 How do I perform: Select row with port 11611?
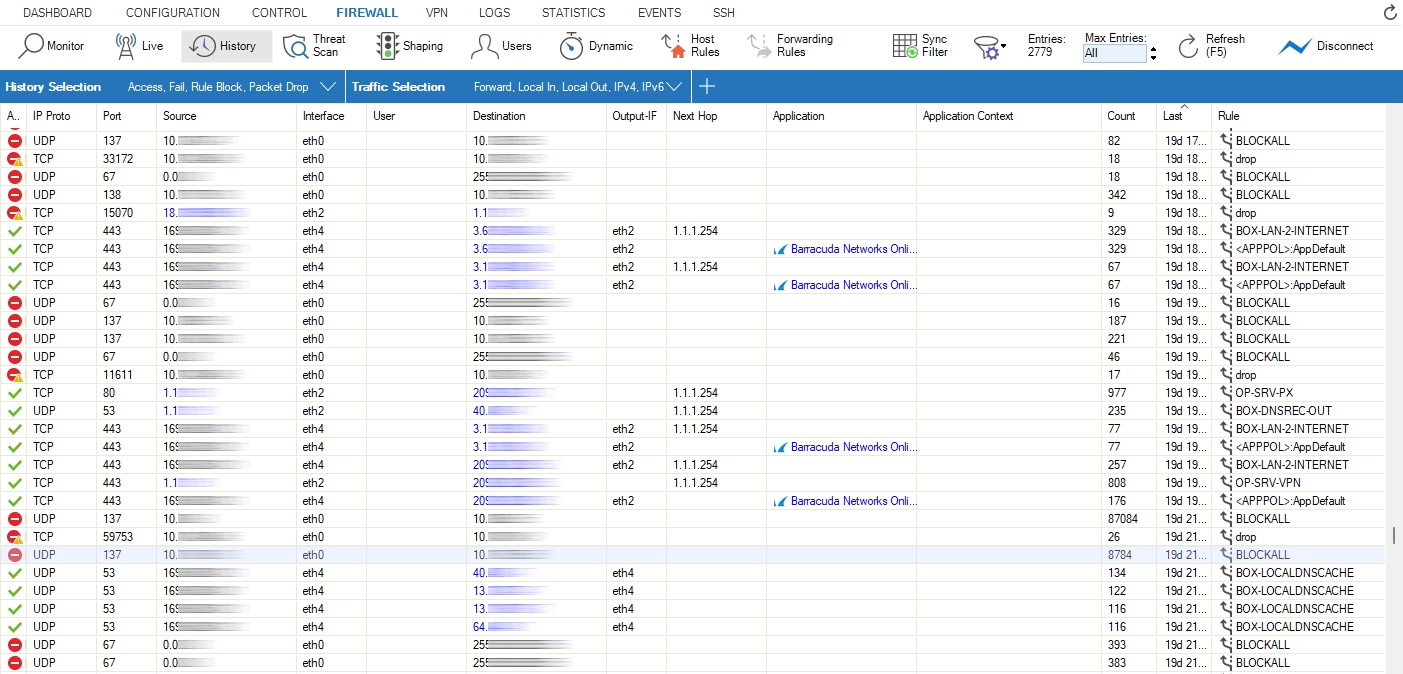(x=693, y=375)
